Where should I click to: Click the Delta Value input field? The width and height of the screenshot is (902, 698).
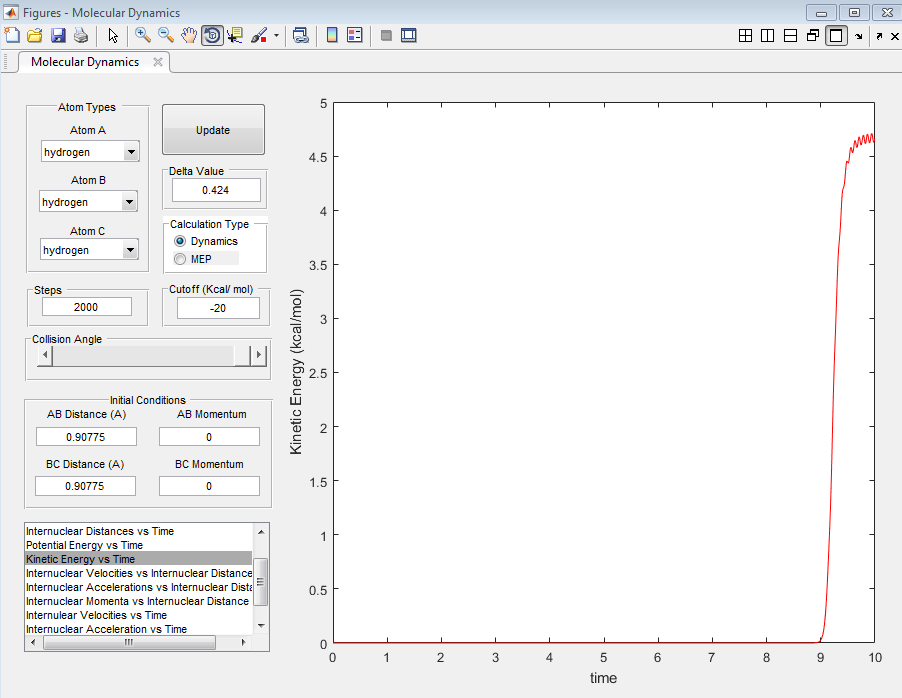(216, 190)
